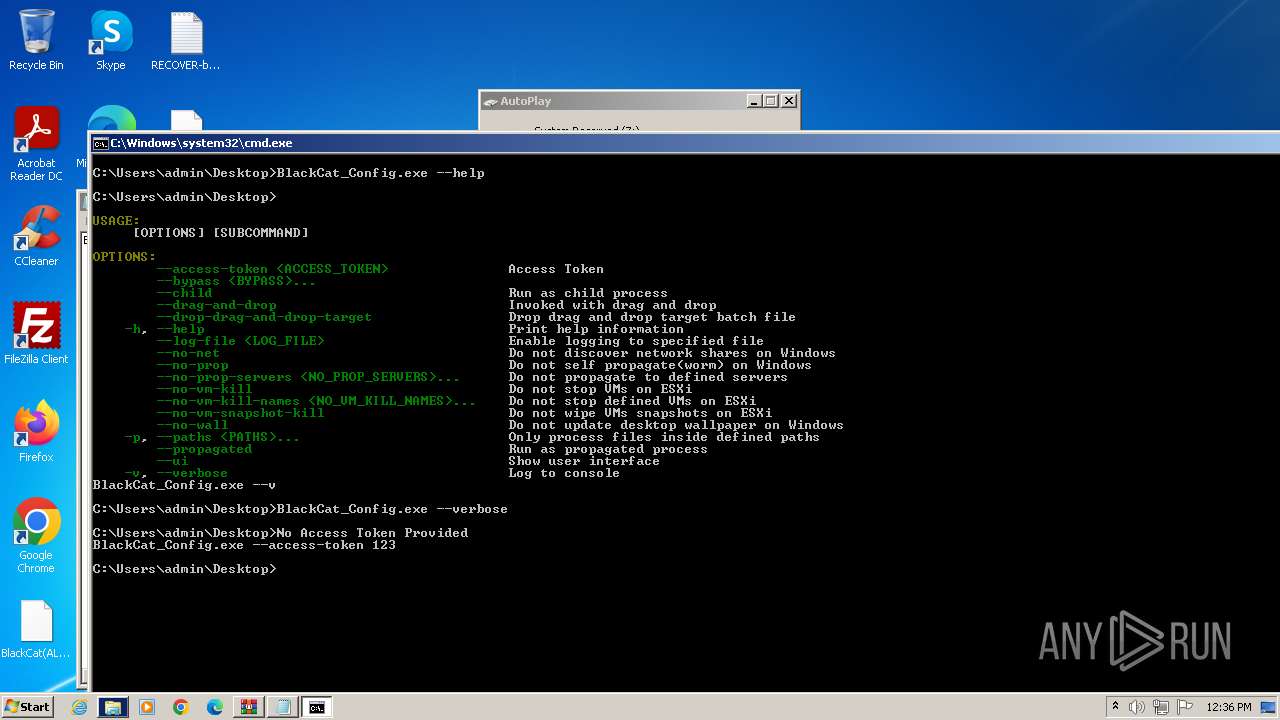1280x720 pixels.
Task: Click the 12:36 PM system clock
Action: pos(1229,707)
